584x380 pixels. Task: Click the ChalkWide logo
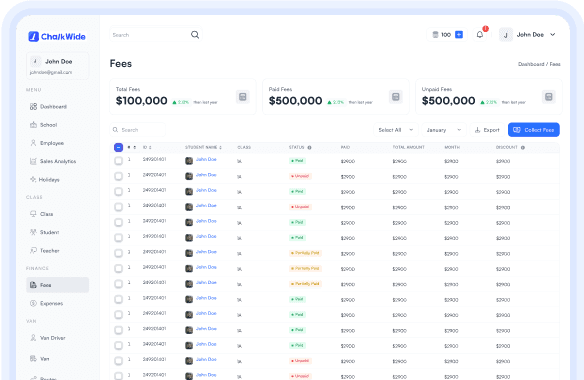click(57, 36)
